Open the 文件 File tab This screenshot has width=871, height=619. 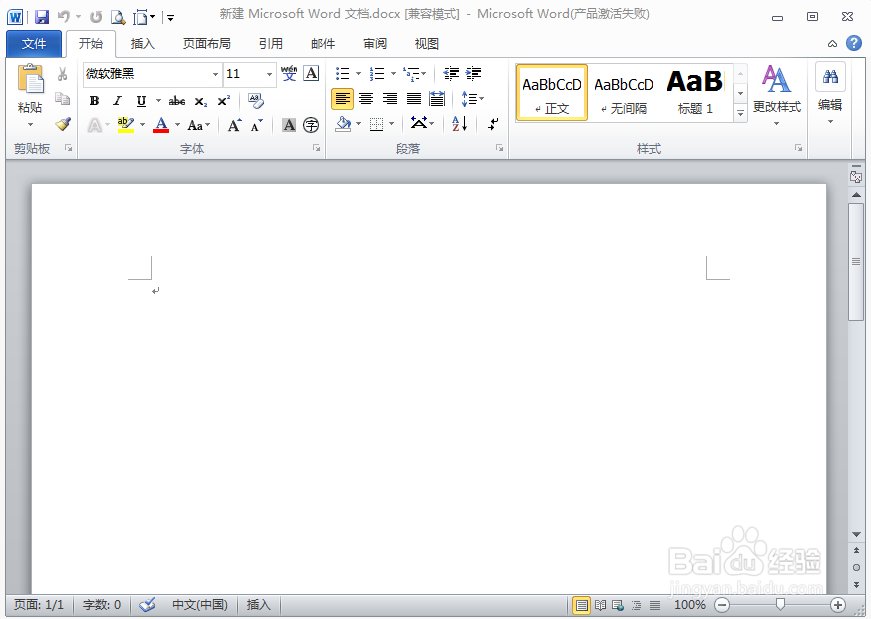pyautogui.click(x=34, y=44)
